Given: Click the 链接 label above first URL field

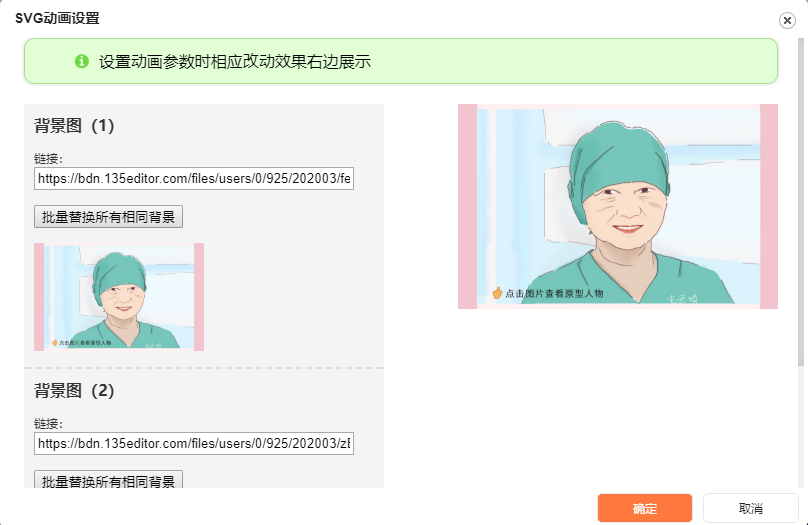Looking at the screenshot, I should click(48, 159).
